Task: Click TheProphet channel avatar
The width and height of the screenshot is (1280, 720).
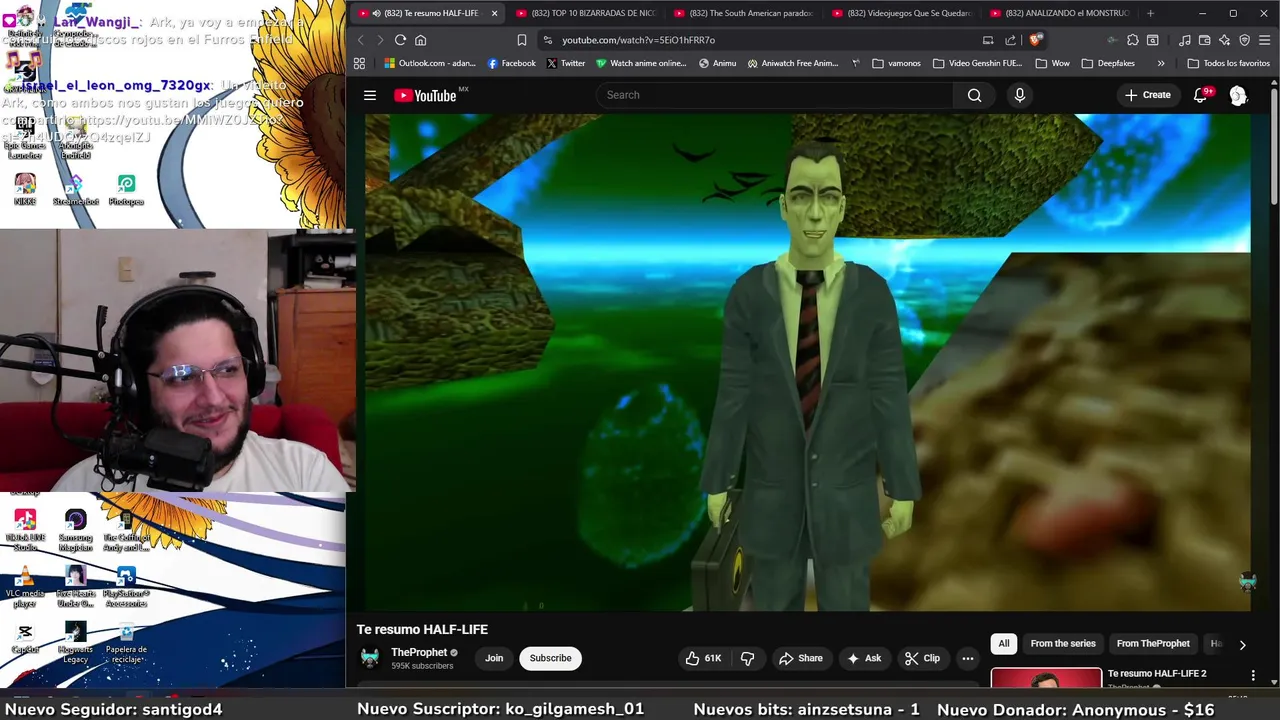Action: tap(370, 658)
